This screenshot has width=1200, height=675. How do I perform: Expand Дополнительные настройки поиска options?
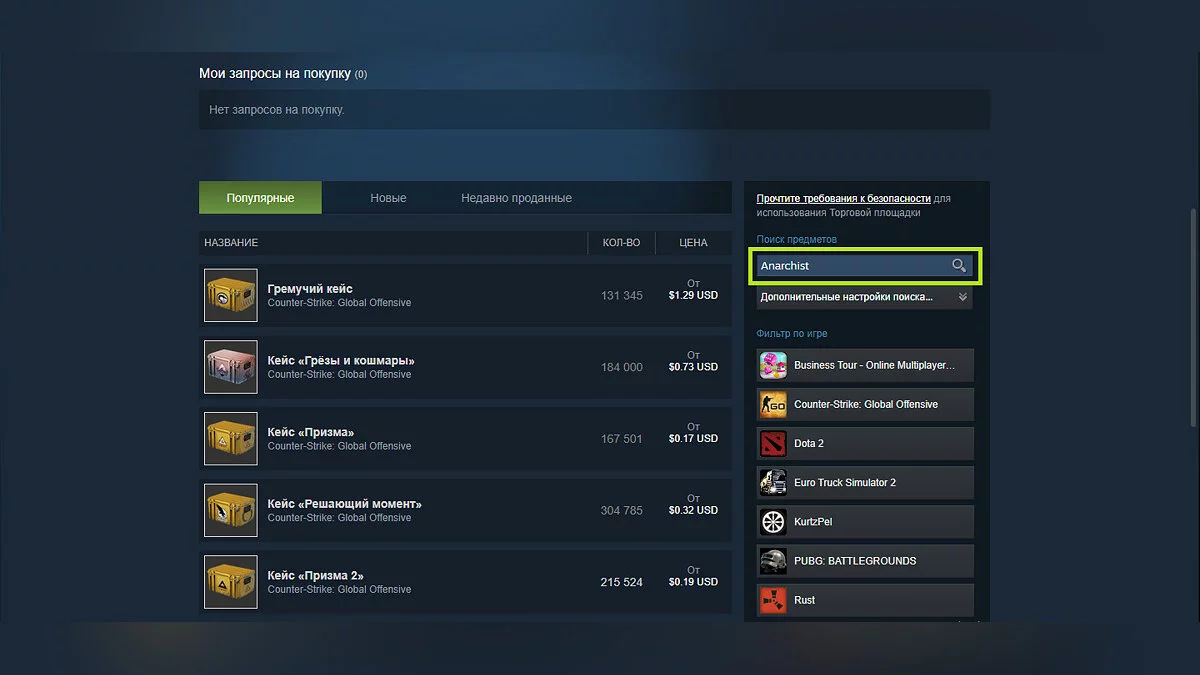coord(864,297)
